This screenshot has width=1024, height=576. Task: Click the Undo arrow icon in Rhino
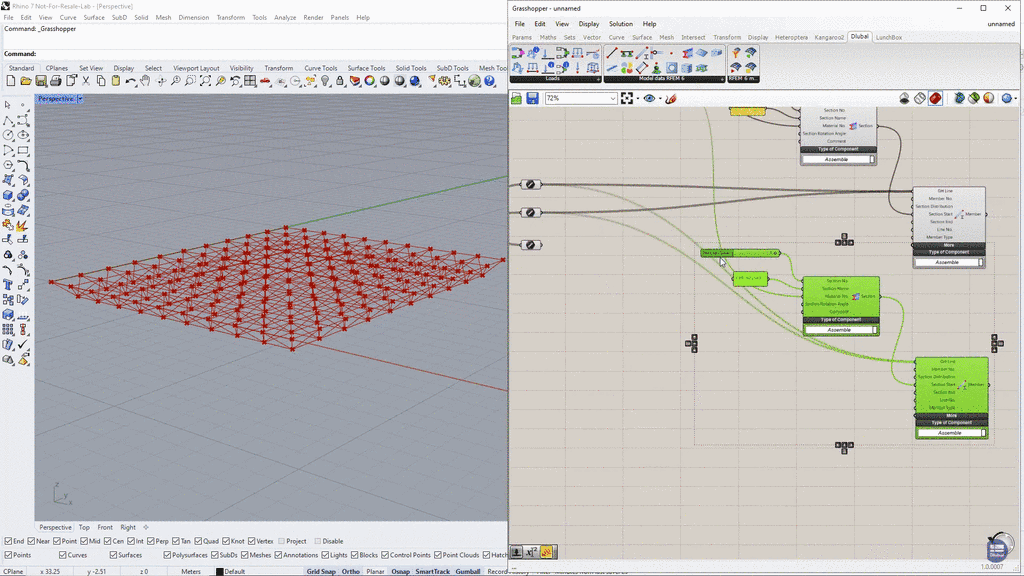pyautogui.click(x=131, y=81)
